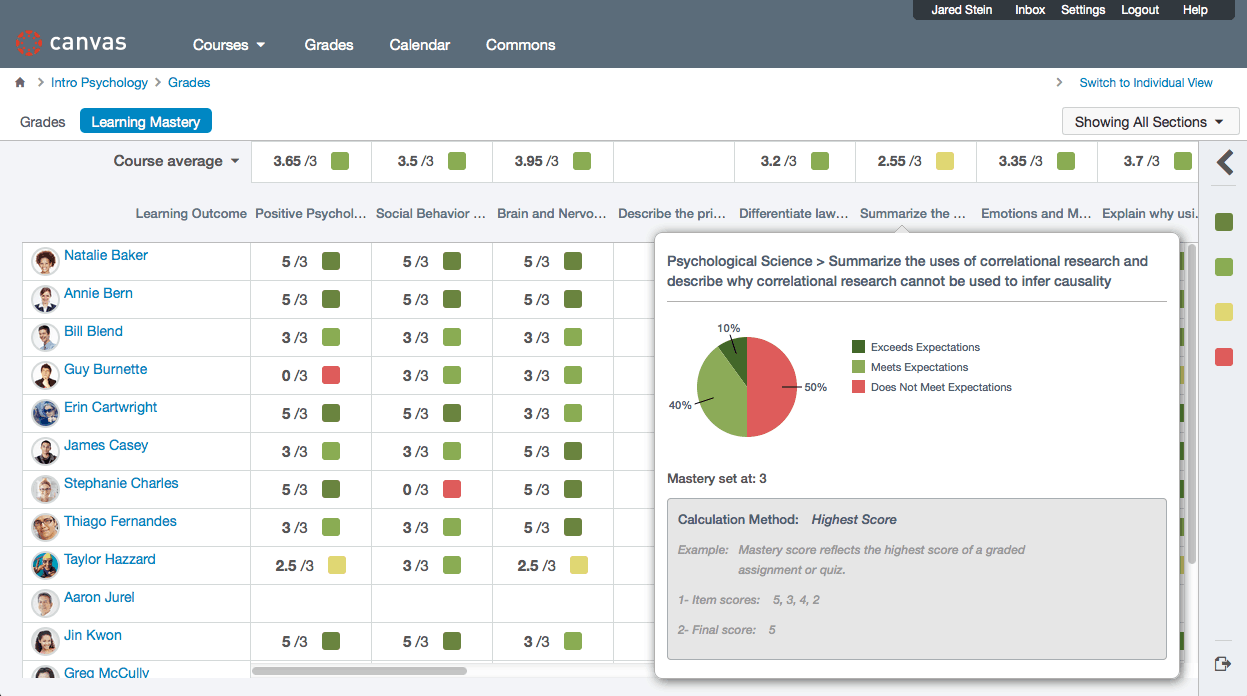Click the horizontal scrollbar below the student list
Image resolution: width=1247 pixels, height=696 pixels.
(360, 672)
